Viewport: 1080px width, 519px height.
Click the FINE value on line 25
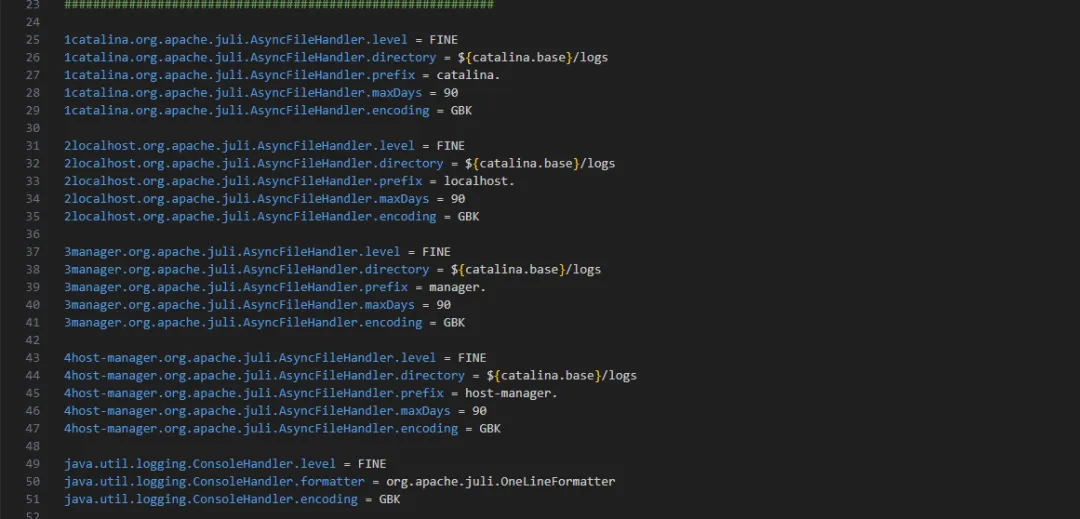pos(444,40)
